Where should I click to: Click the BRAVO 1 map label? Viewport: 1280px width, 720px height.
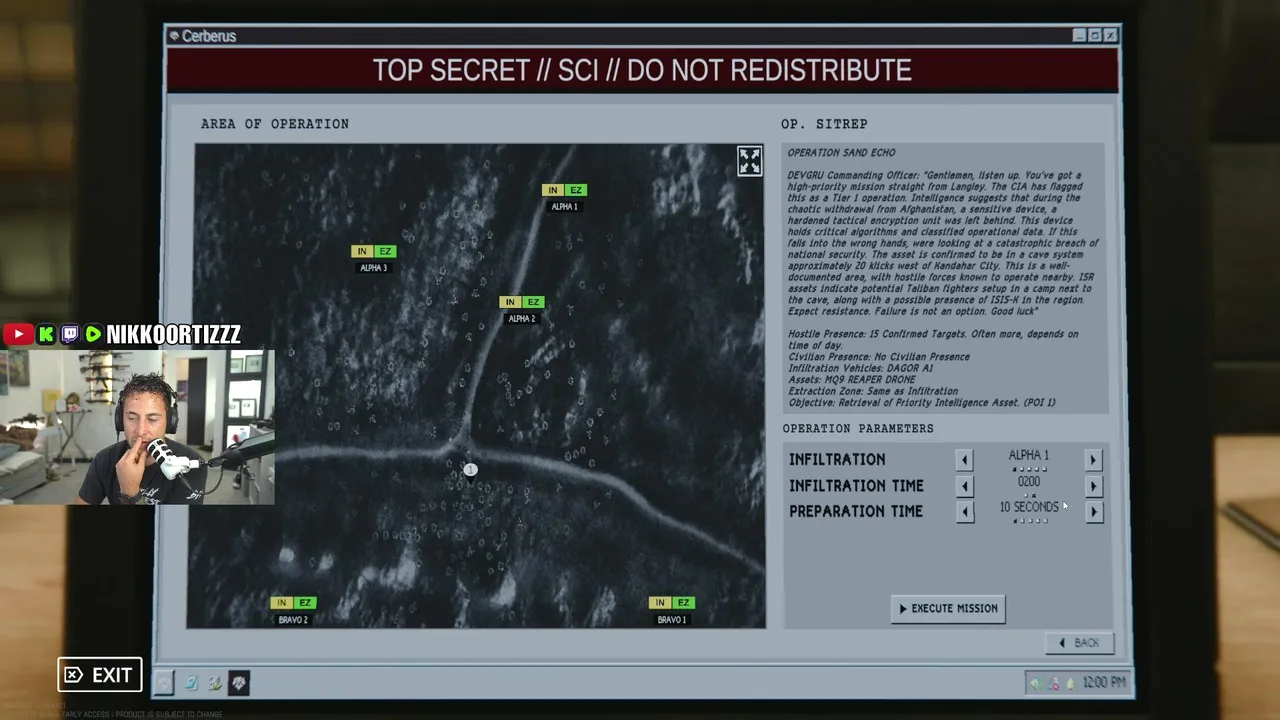click(672, 620)
